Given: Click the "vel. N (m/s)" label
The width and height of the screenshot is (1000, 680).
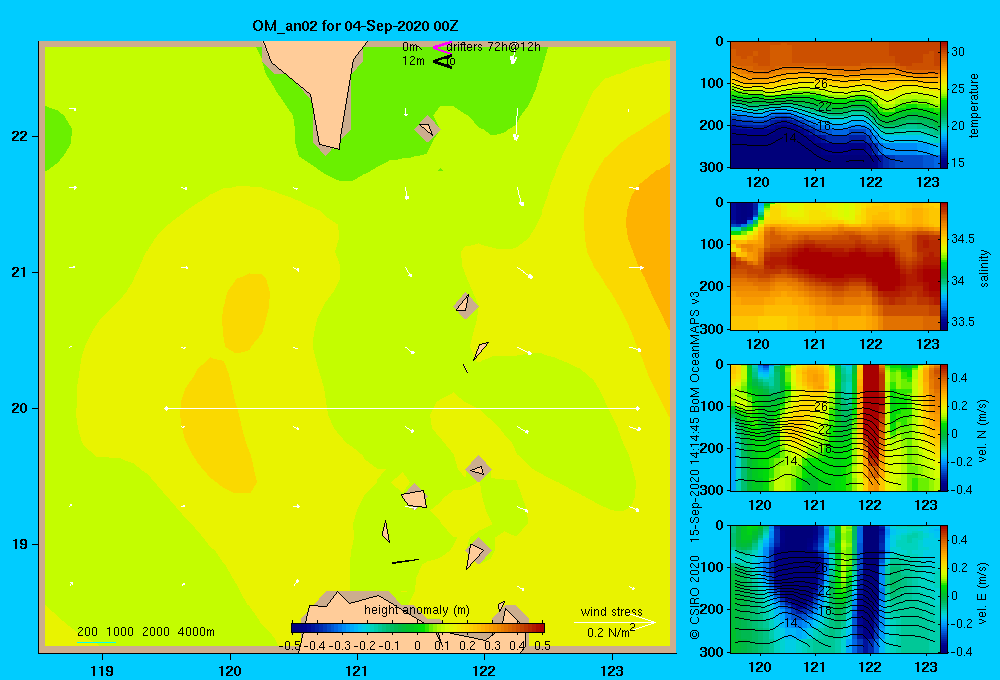Looking at the screenshot, I should (983, 431).
